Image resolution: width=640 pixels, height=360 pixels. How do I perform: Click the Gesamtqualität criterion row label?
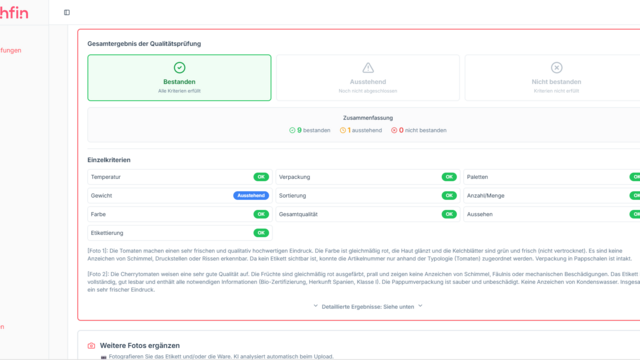(298, 214)
